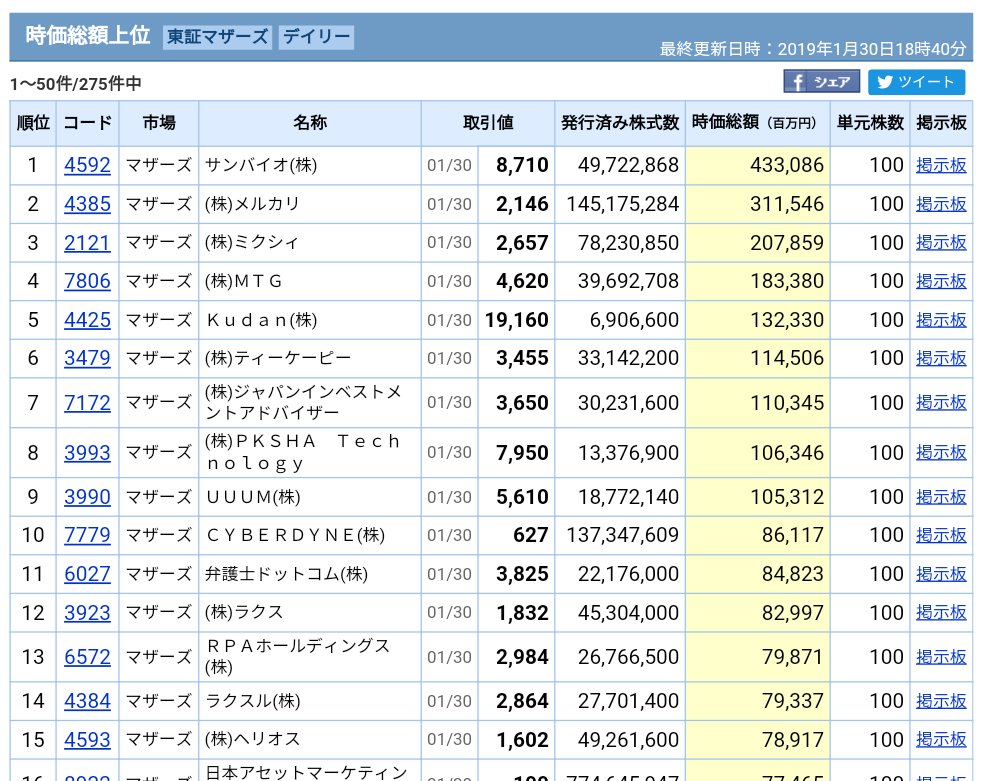Click market cap value 311,546
993x781 pixels.
coord(787,204)
